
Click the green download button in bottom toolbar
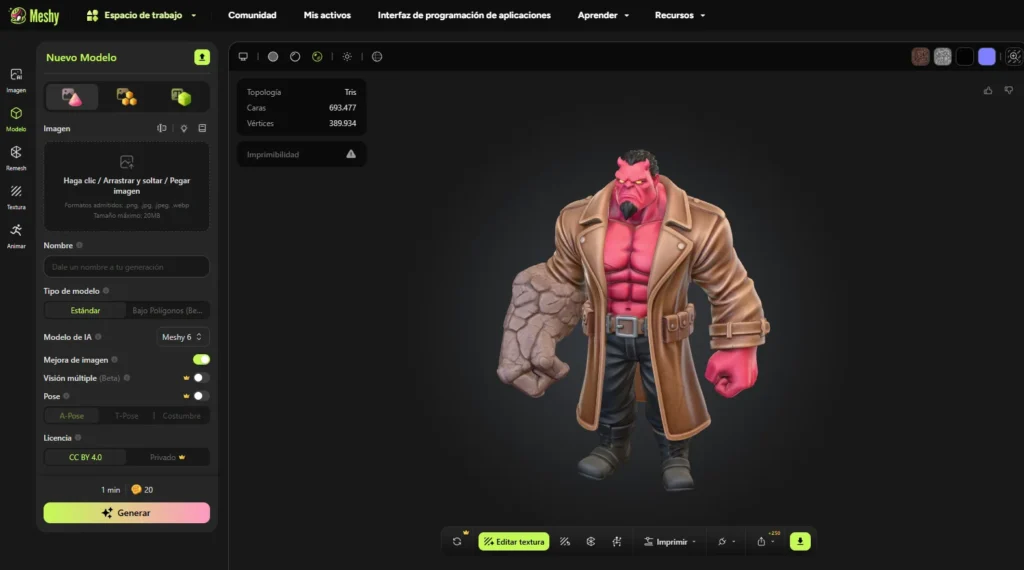tap(800, 541)
